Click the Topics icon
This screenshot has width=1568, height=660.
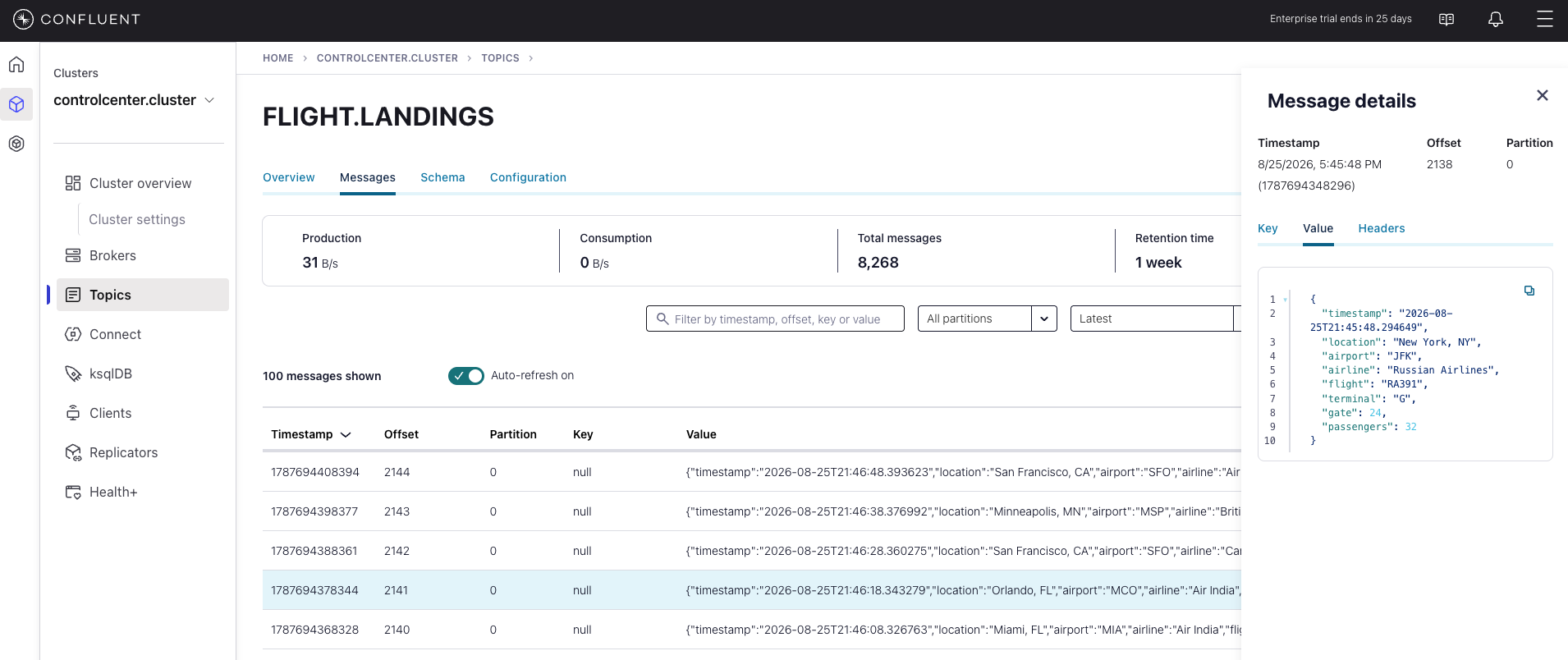click(x=73, y=295)
